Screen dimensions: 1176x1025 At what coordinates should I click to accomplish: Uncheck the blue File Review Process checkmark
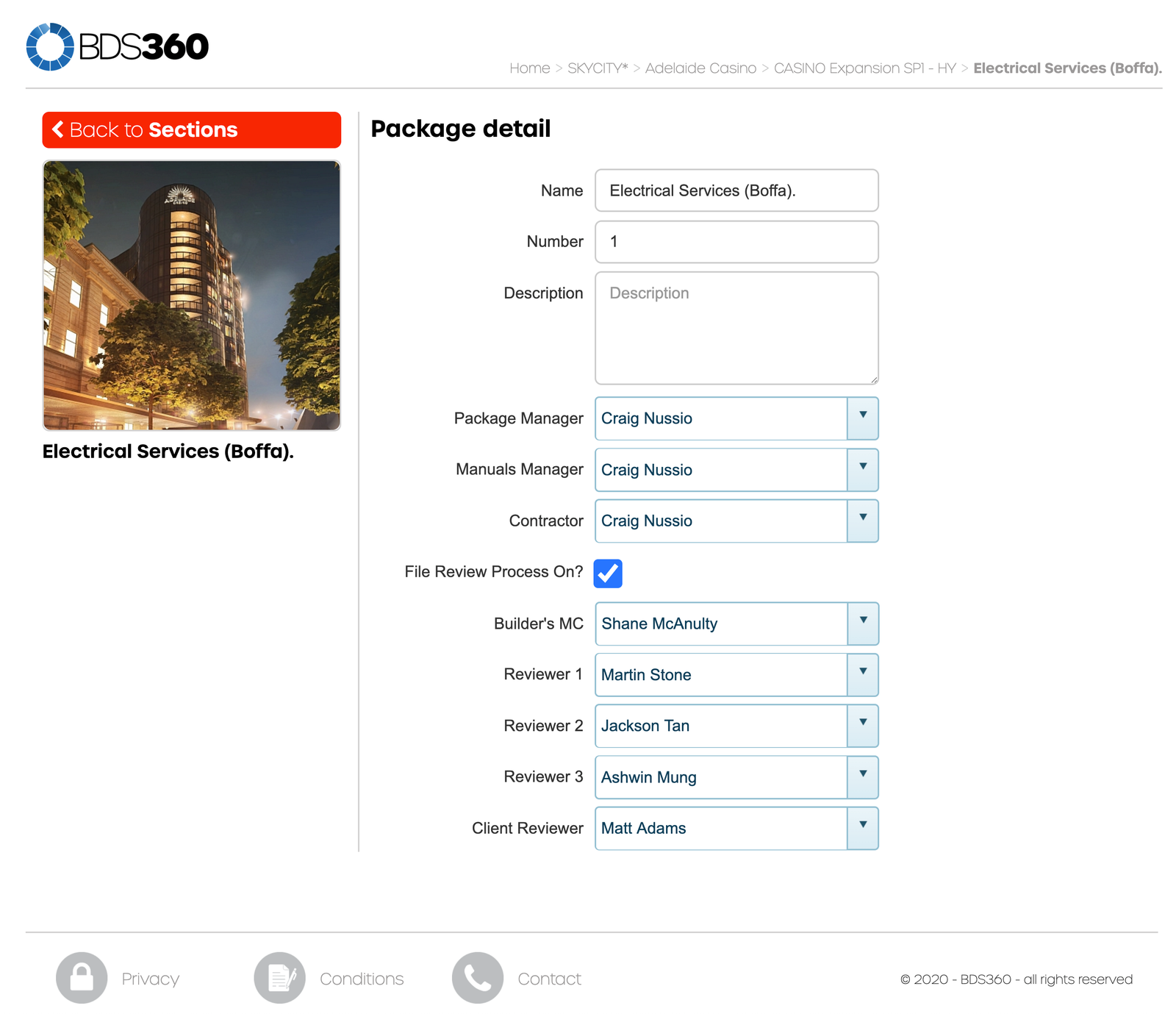[607, 573]
